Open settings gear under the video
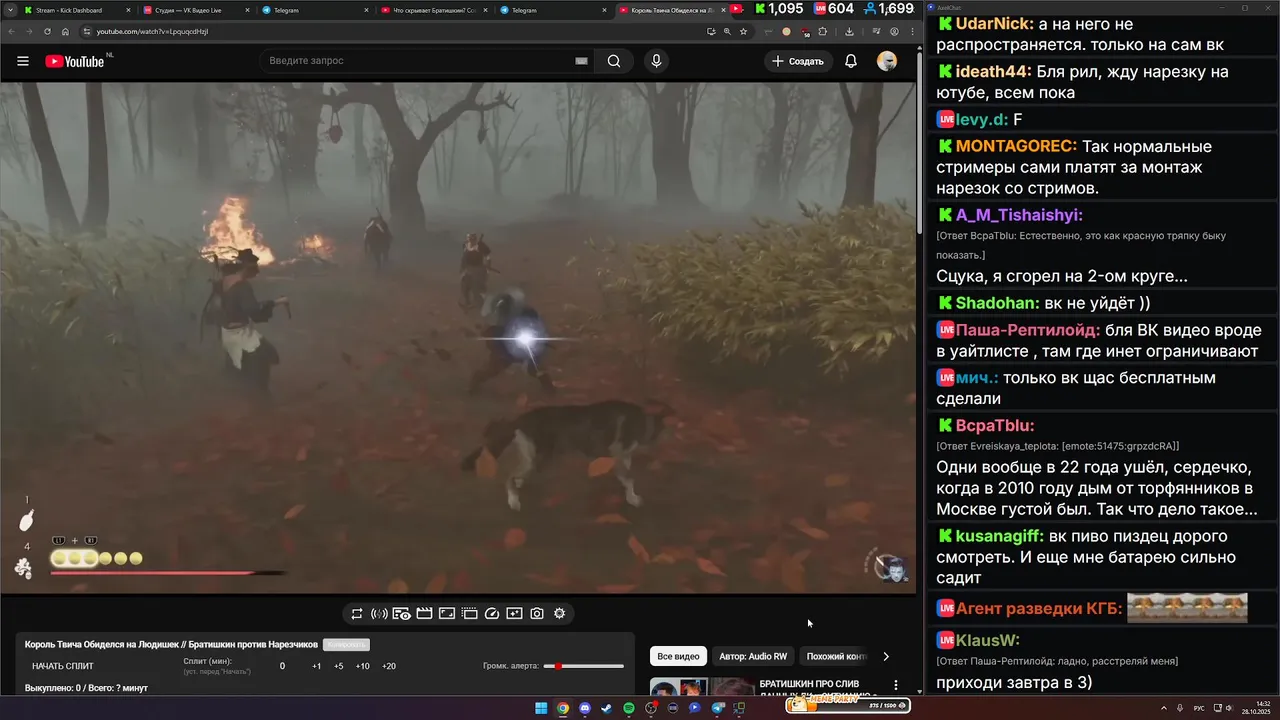Screen dimensions: 1280x720 pos(560,614)
